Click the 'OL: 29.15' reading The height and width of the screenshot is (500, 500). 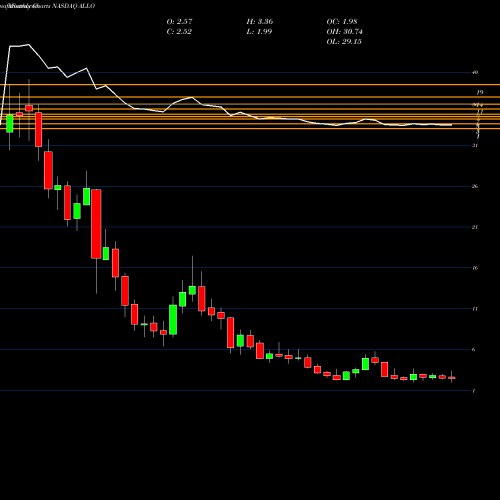(344, 42)
